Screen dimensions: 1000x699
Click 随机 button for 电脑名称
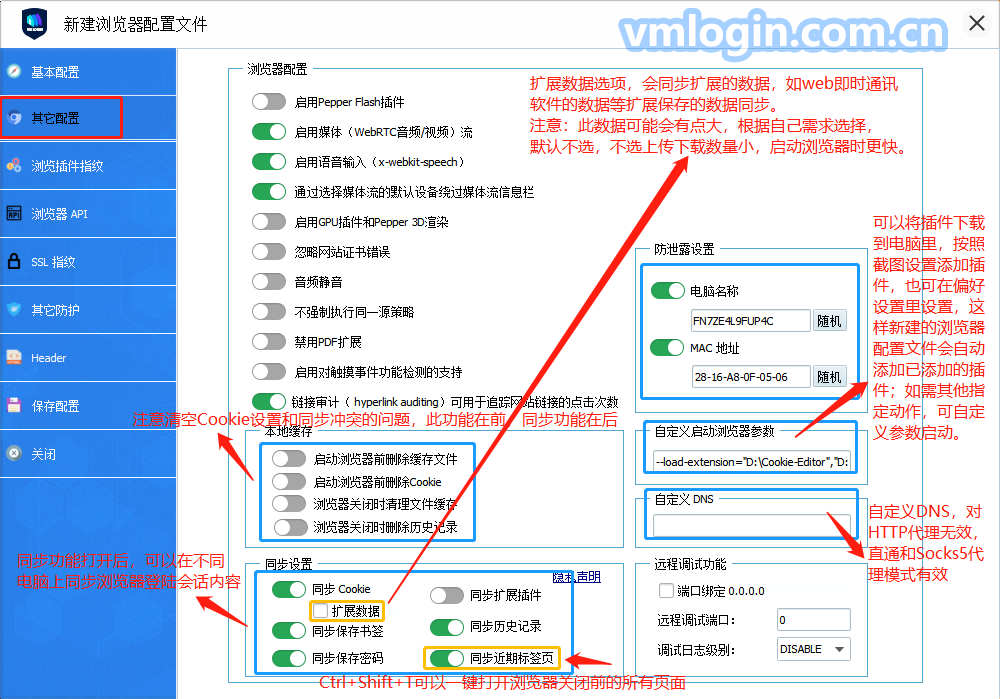click(x=829, y=321)
